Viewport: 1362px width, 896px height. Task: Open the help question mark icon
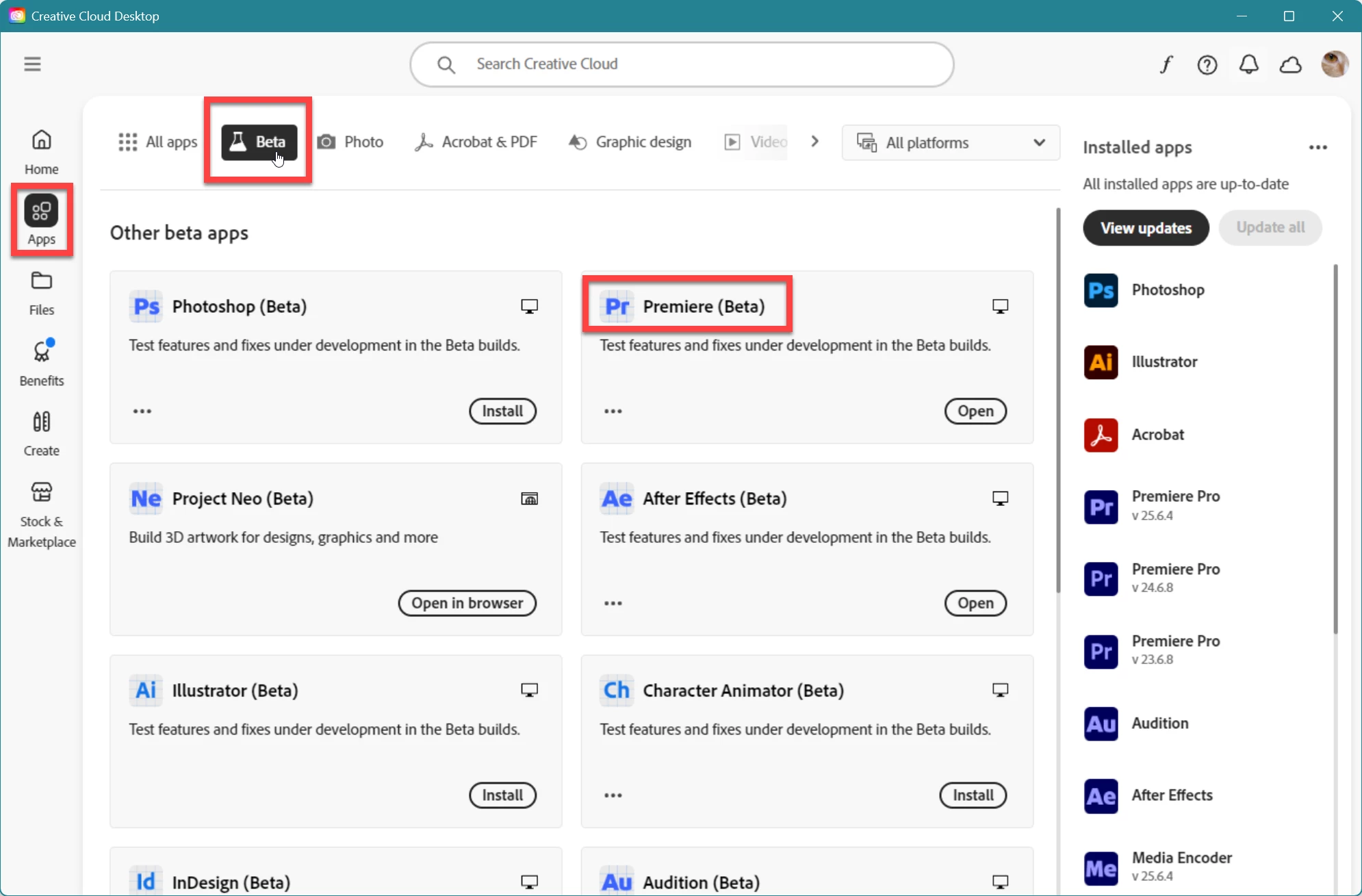[x=1207, y=64]
